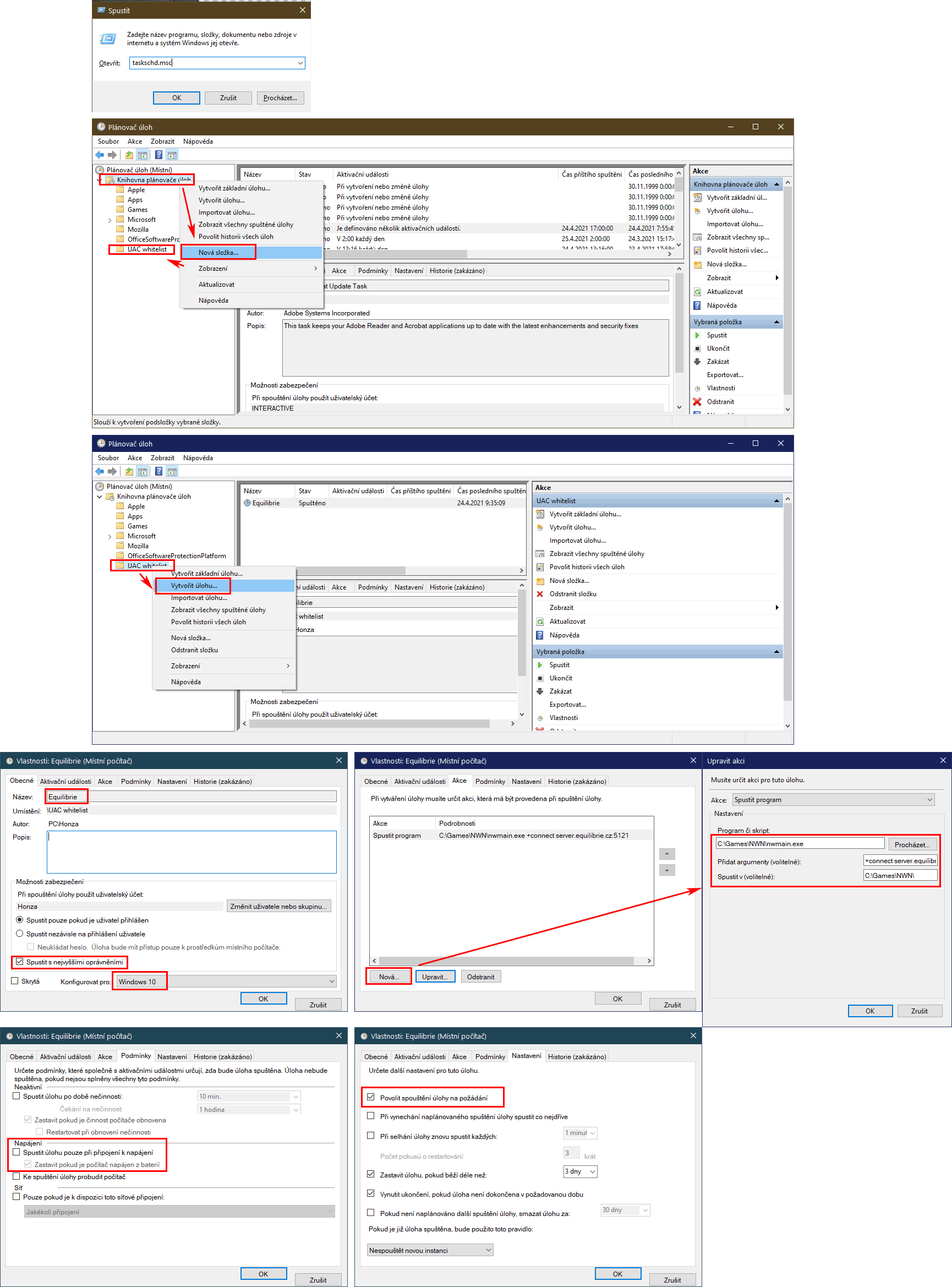Click 'Vytvořit úlohu...' in lower window Akce pane
952x1287 pixels.
[572, 527]
